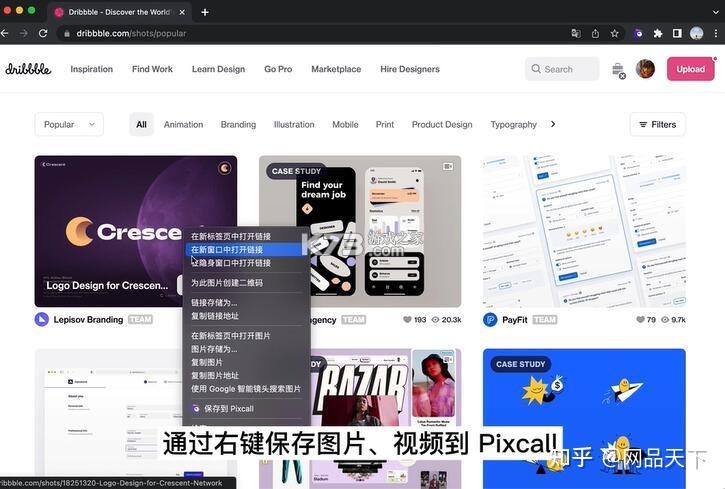
Task: Choose 复制链接地址 from context menu
Action: point(245,316)
